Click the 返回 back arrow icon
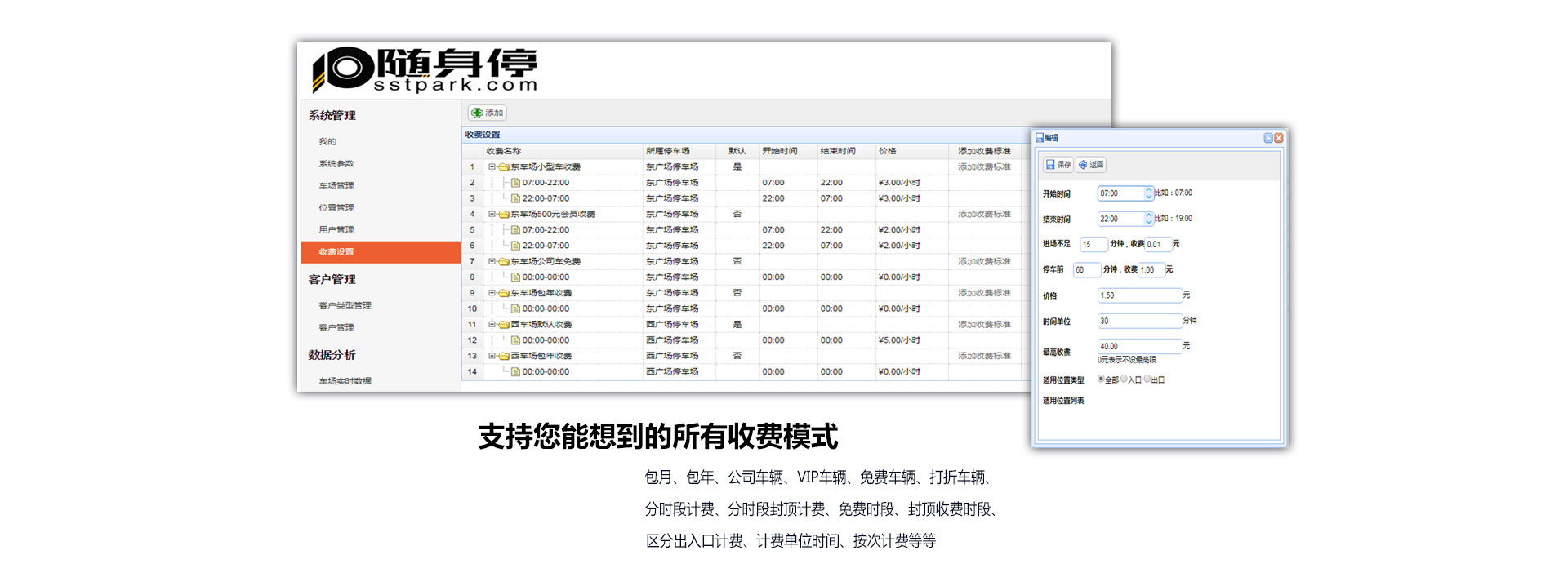This screenshot has width=1568, height=586. point(1083,165)
